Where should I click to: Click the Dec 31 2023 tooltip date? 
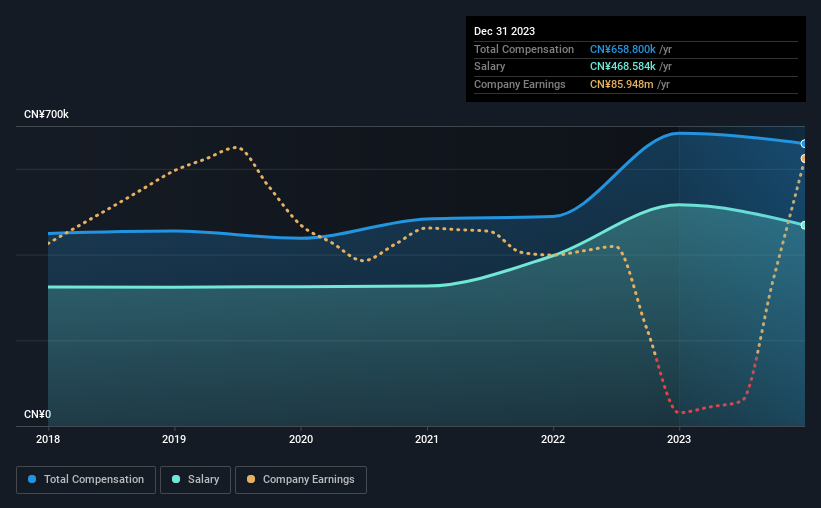pos(504,31)
